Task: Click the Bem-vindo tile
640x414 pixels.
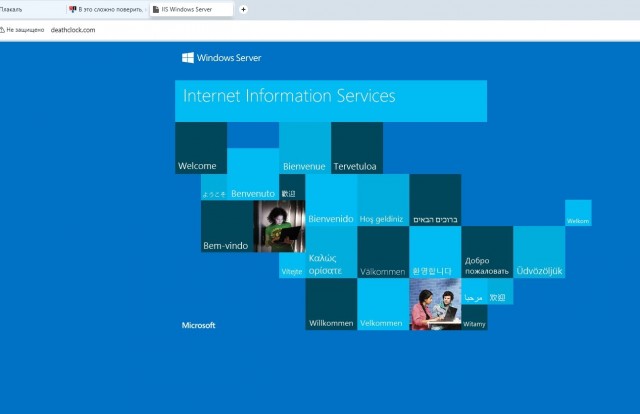Action: pyautogui.click(x=227, y=226)
